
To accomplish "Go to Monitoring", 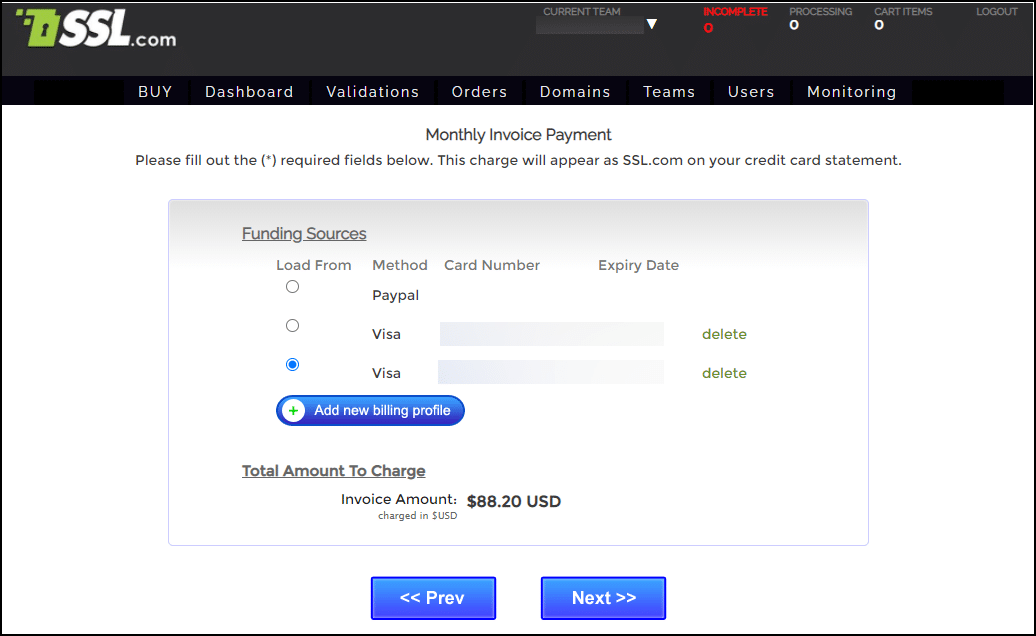I will (x=851, y=92).
